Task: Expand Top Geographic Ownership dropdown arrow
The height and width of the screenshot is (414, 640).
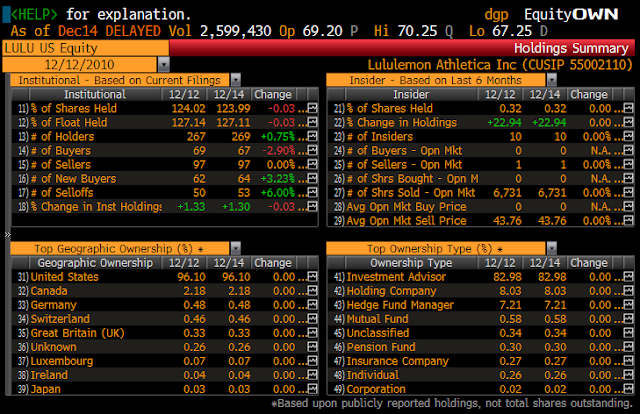Action: tap(236, 248)
